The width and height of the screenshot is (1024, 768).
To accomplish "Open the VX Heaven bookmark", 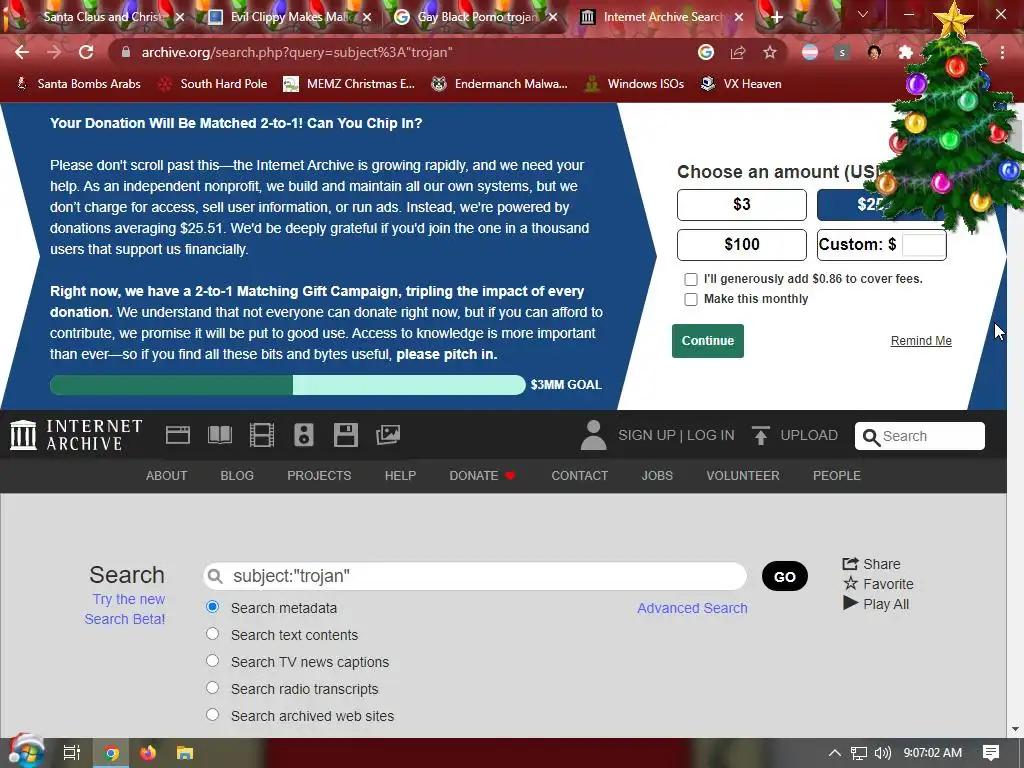I will click(x=741, y=84).
